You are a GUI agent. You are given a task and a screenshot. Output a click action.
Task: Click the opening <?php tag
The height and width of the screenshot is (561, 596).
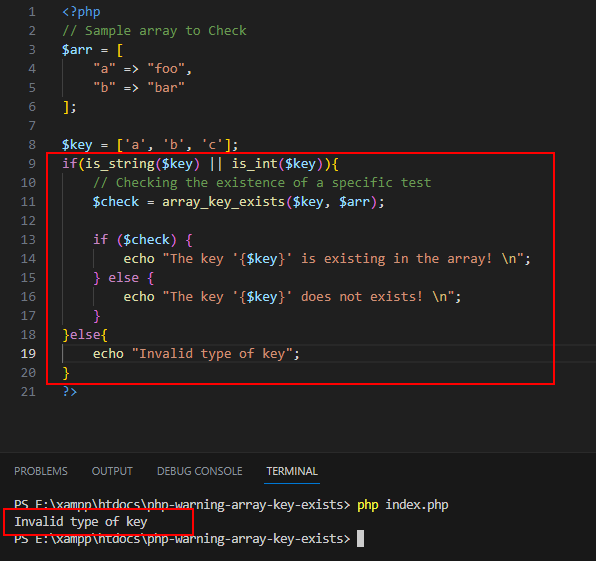81,12
